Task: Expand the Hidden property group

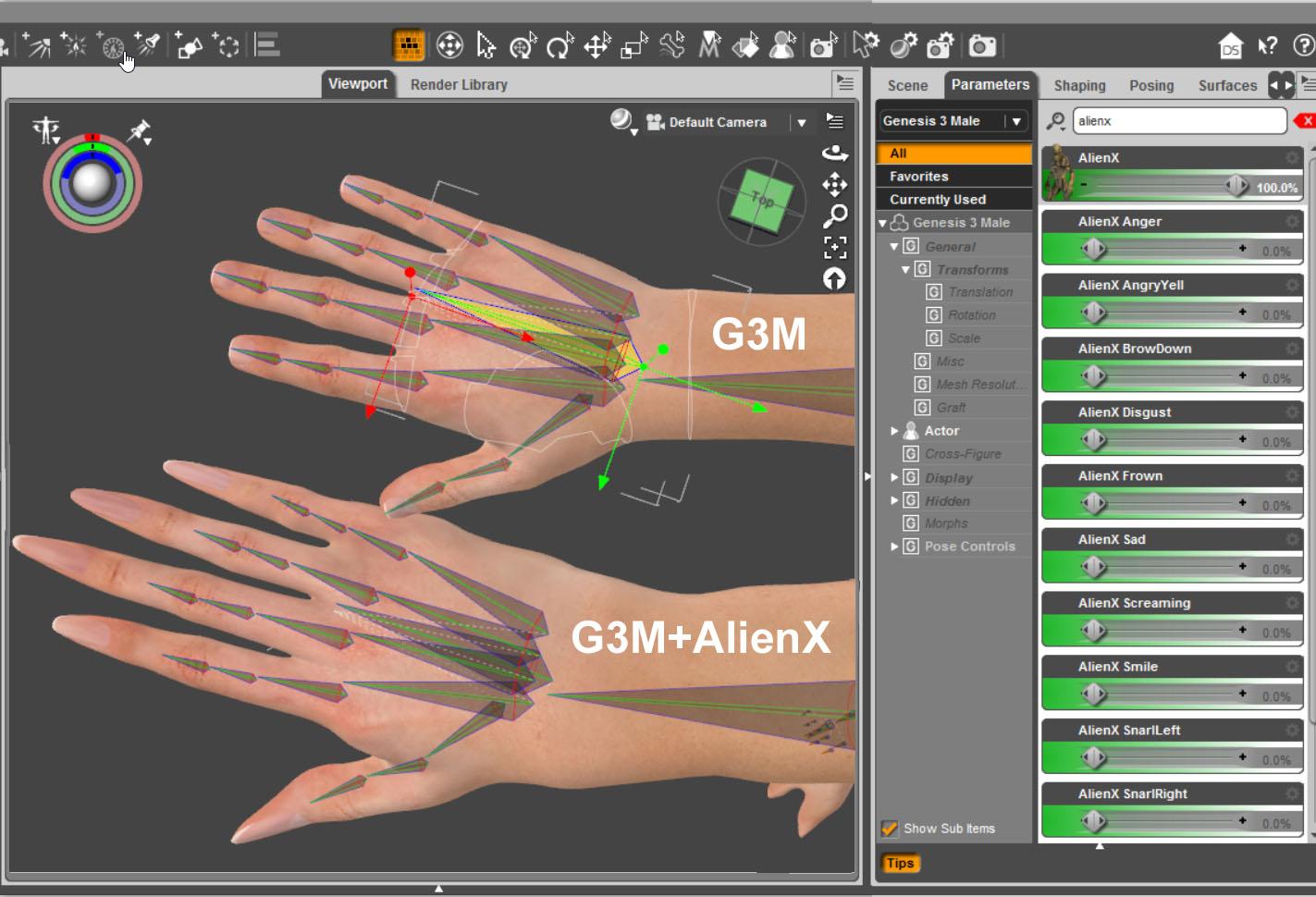Action: click(x=894, y=500)
